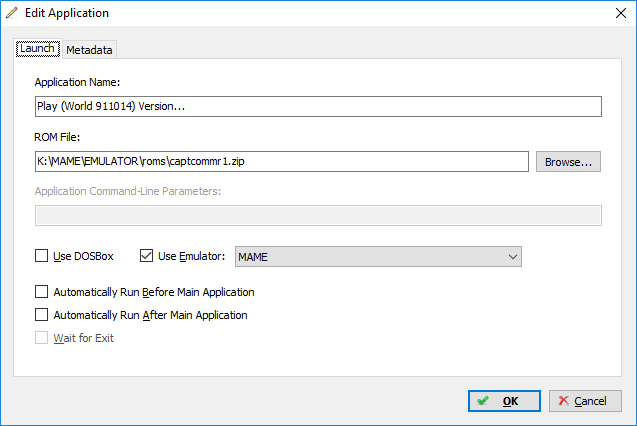
Task: Click the Use Emulator label text
Action: [191, 256]
